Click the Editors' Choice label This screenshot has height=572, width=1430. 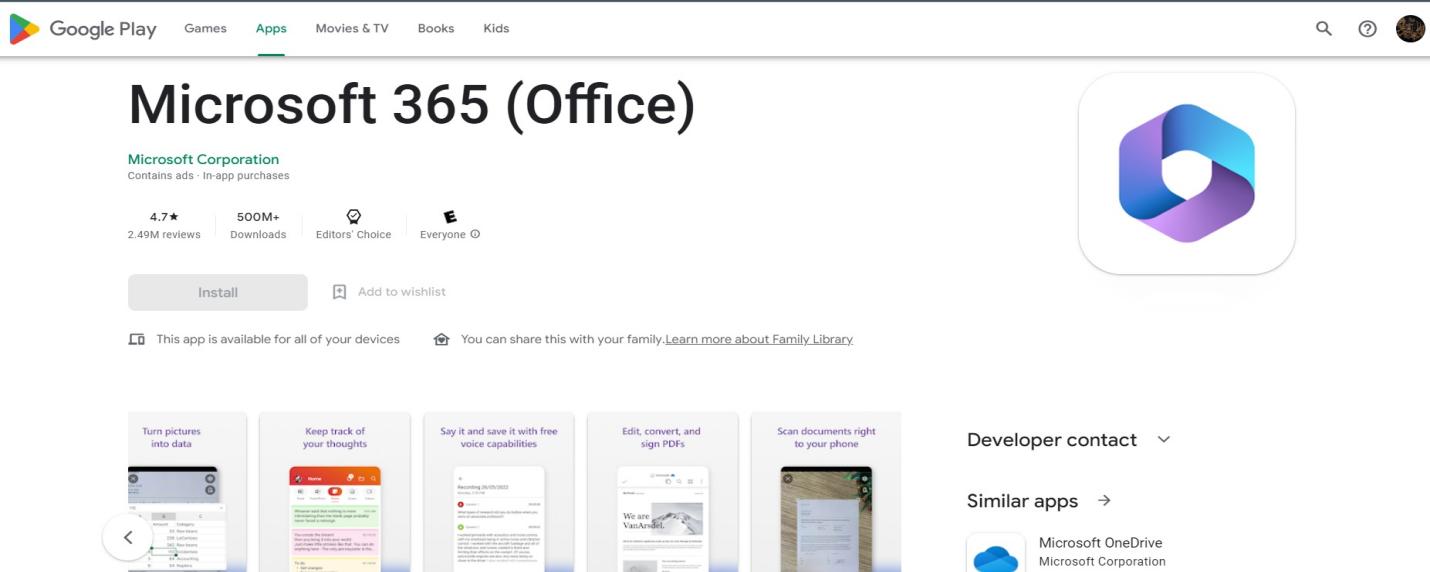(x=353, y=235)
